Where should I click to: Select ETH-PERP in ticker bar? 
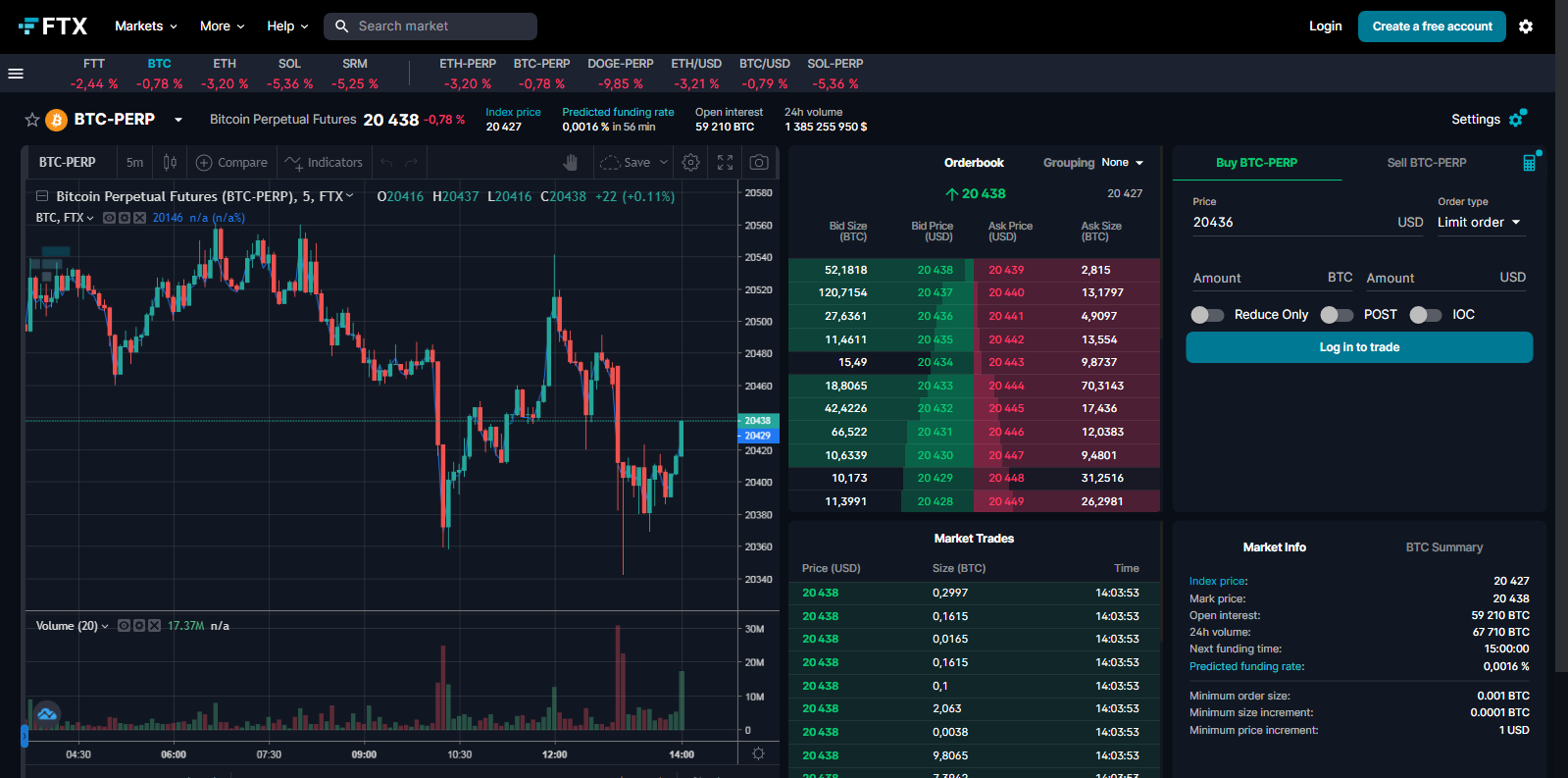click(x=468, y=74)
